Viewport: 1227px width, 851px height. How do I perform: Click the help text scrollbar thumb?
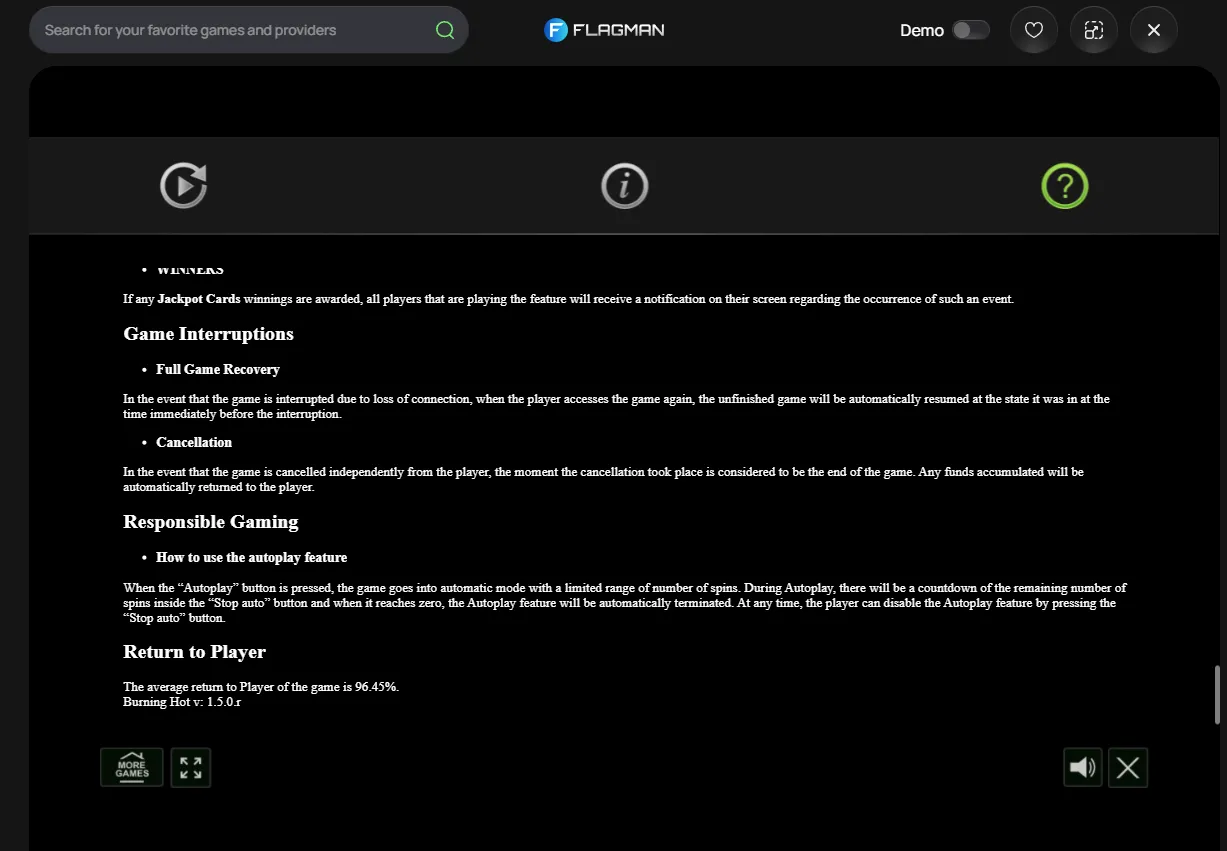(x=1217, y=694)
